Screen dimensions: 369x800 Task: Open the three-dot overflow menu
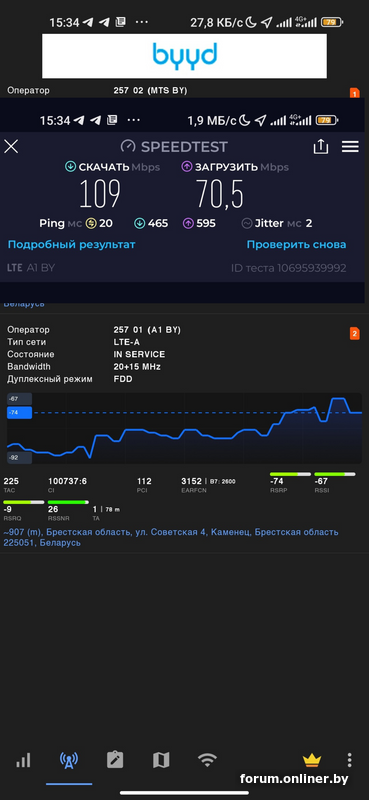(x=349, y=760)
